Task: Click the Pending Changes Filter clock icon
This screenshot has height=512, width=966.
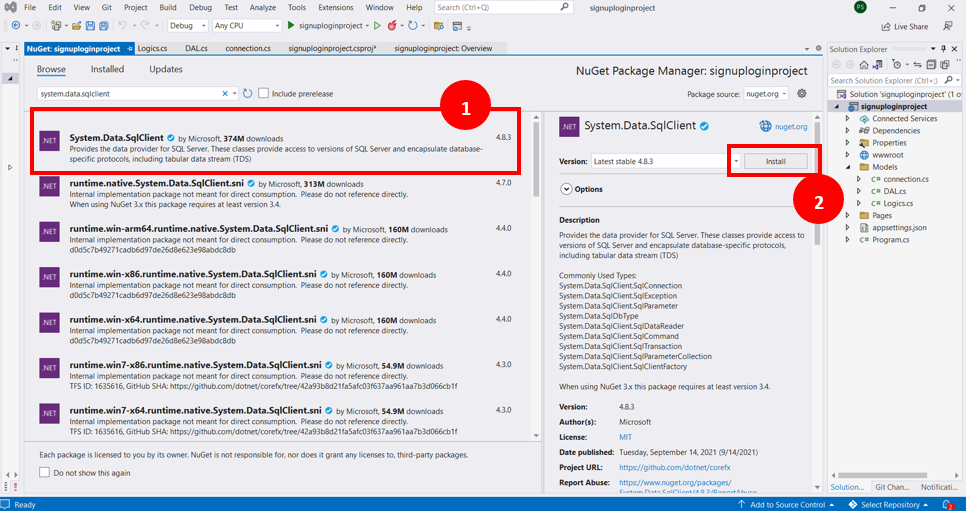Action: 897,65
